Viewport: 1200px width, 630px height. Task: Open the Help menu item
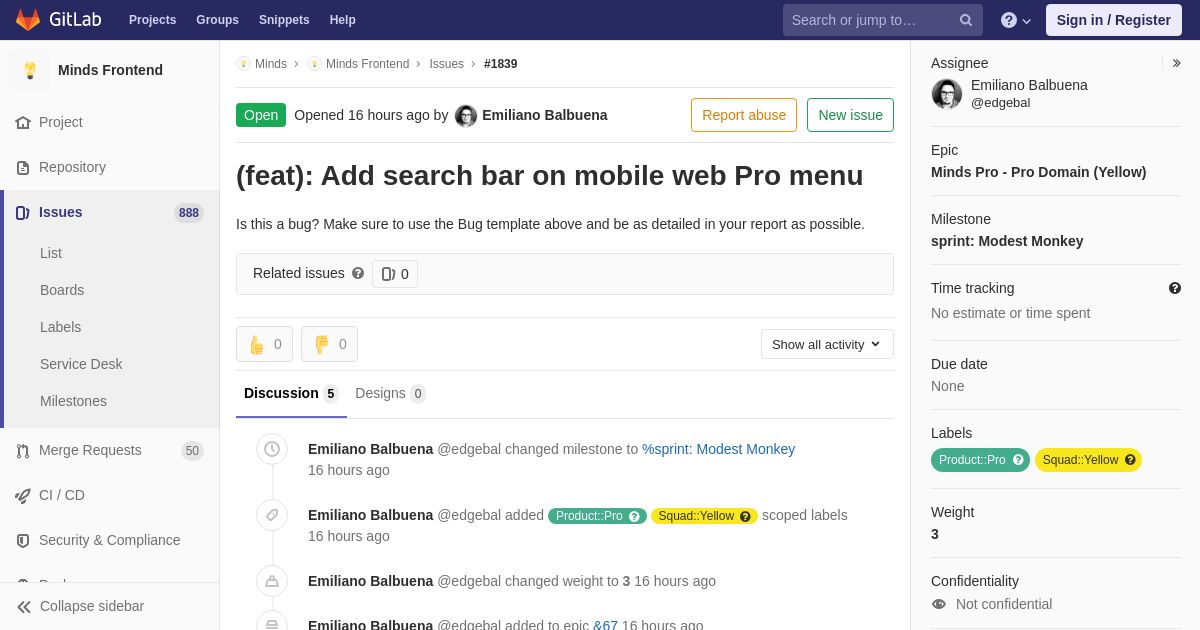(x=343, y=20)
